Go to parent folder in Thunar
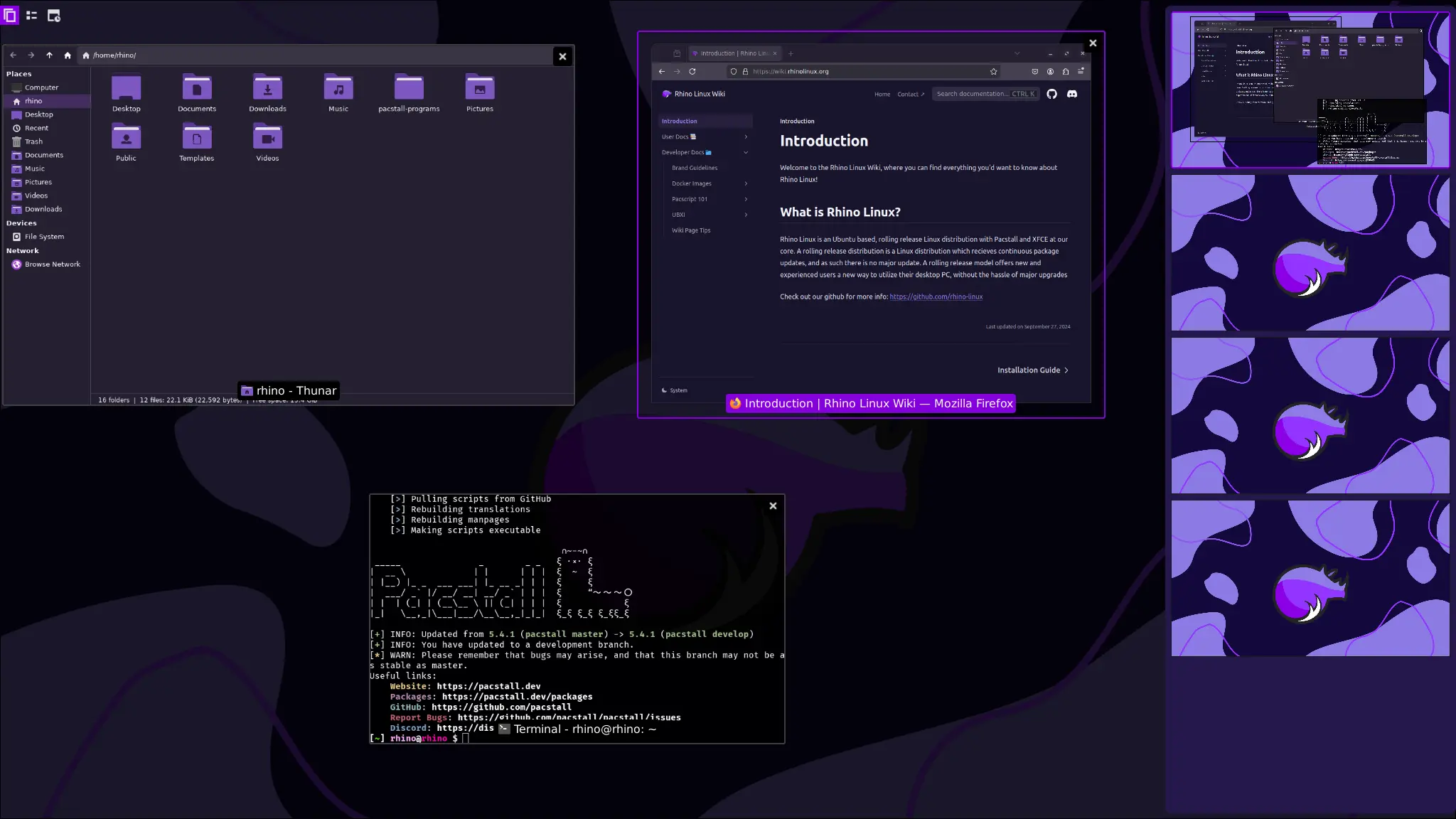 coord(49,55)
